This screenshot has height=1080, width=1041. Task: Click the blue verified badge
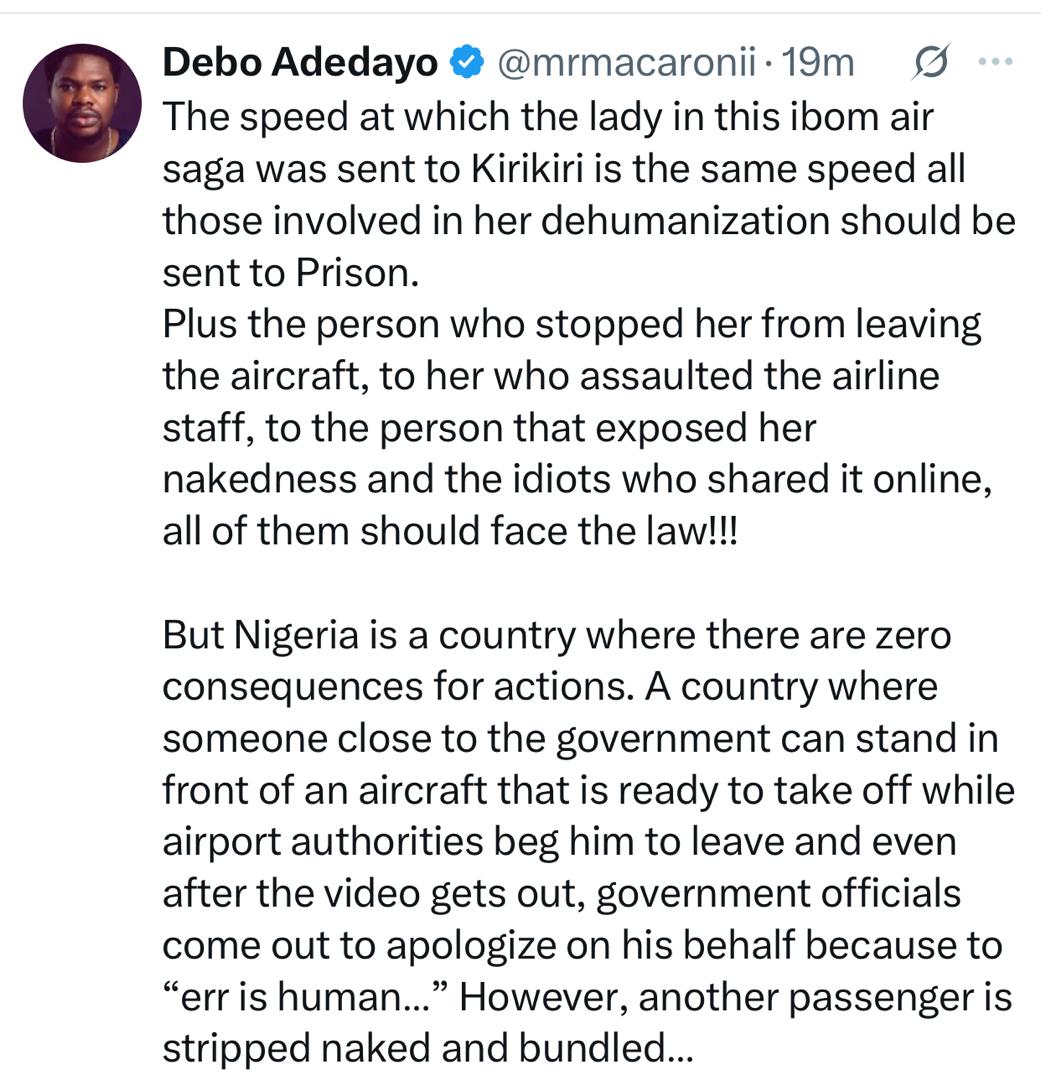(x=465, y=64)
